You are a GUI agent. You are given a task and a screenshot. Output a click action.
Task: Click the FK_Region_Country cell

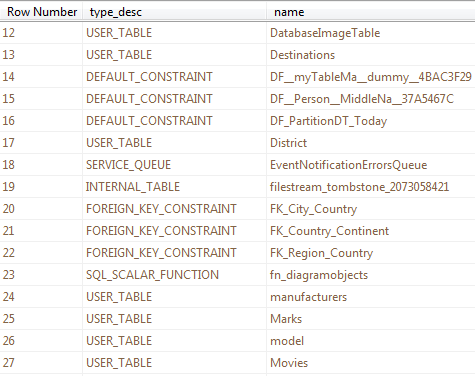click(x=371, y=253)
